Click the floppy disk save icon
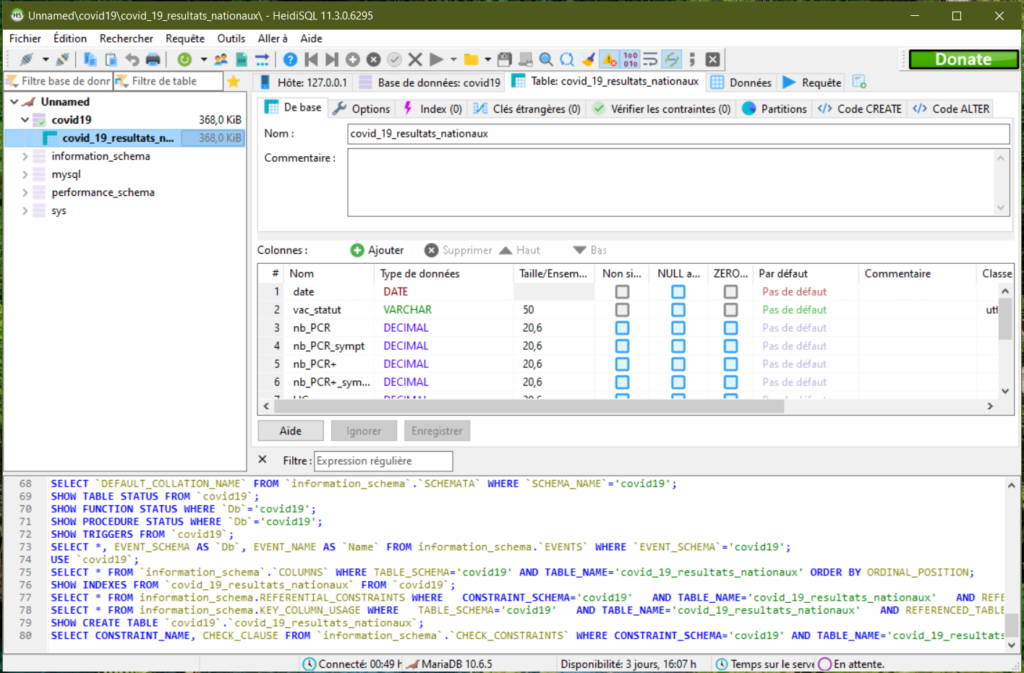The image size is (1024, 673). (x=504, y=60)
